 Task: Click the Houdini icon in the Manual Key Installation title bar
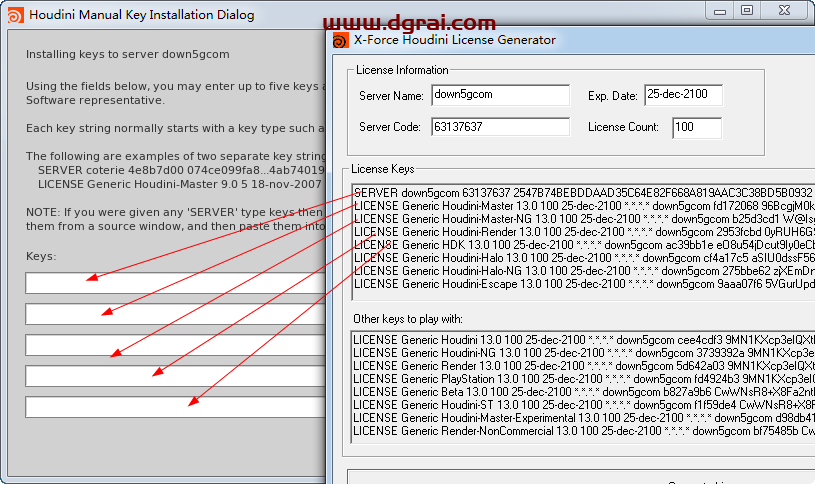[x=15, y=16]
